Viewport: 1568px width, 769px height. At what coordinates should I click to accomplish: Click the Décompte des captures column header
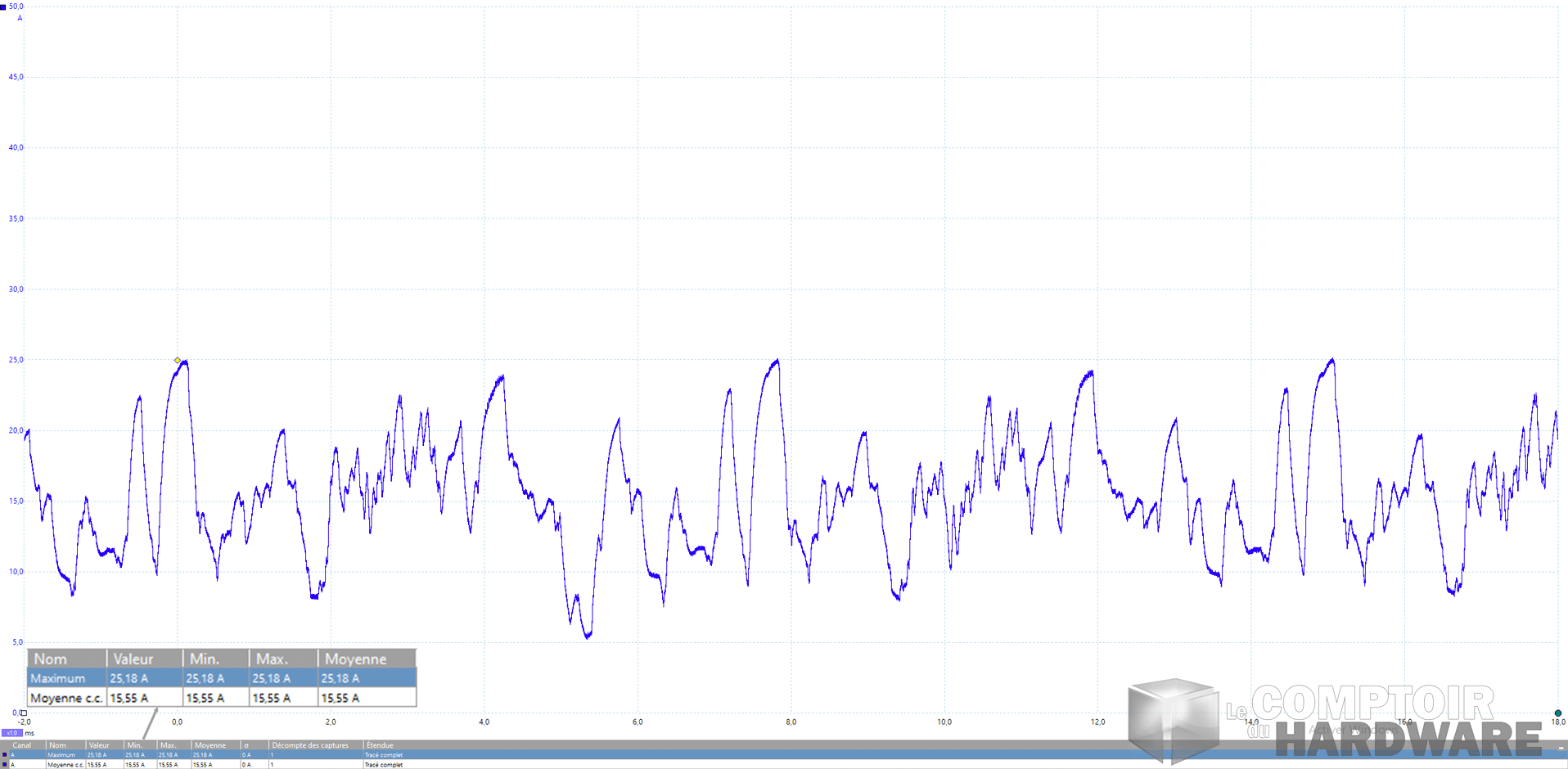(x=310, y=745)
